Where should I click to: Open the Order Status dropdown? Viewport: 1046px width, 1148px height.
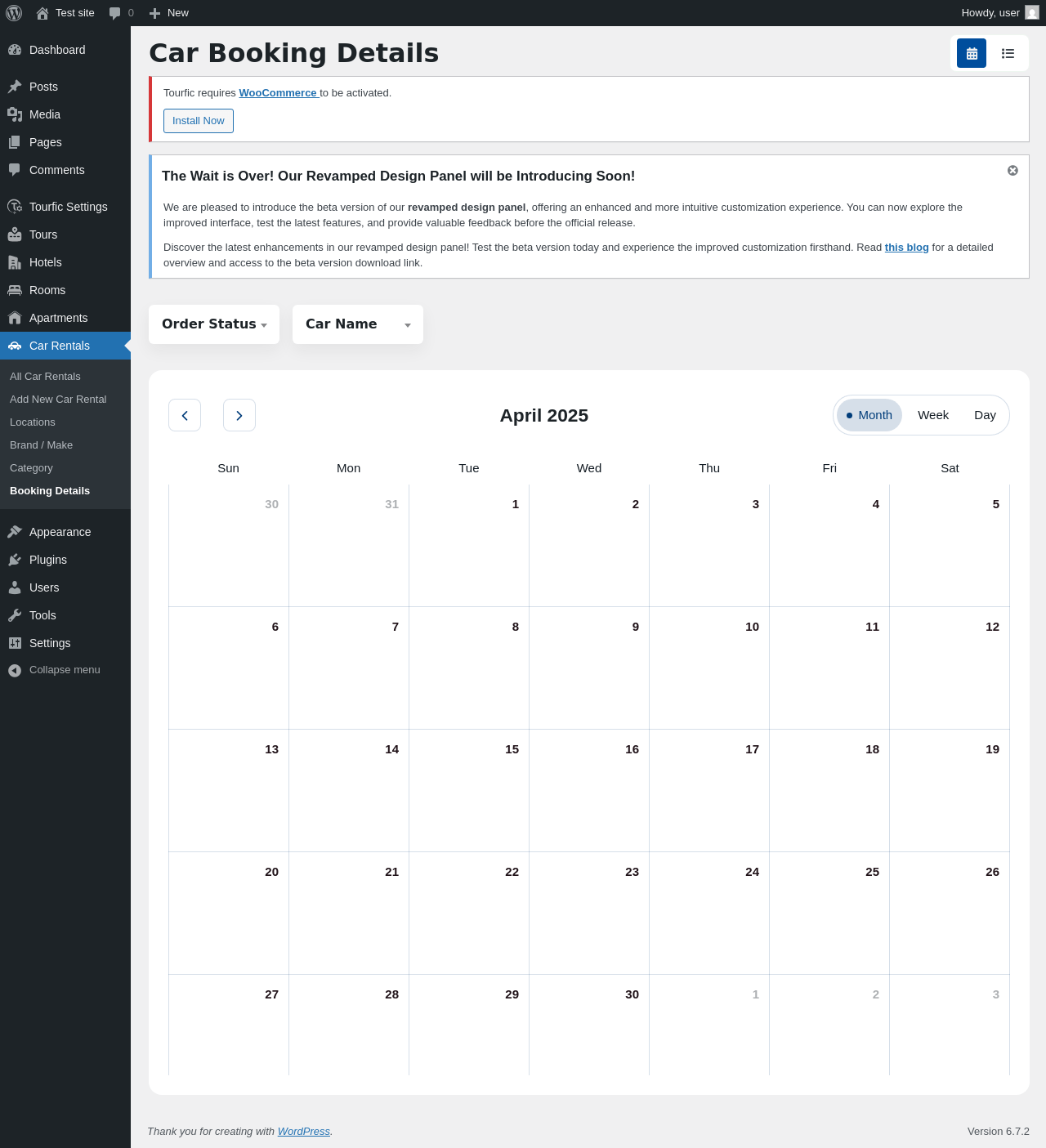pyautogui.click(x=214, y=324)
